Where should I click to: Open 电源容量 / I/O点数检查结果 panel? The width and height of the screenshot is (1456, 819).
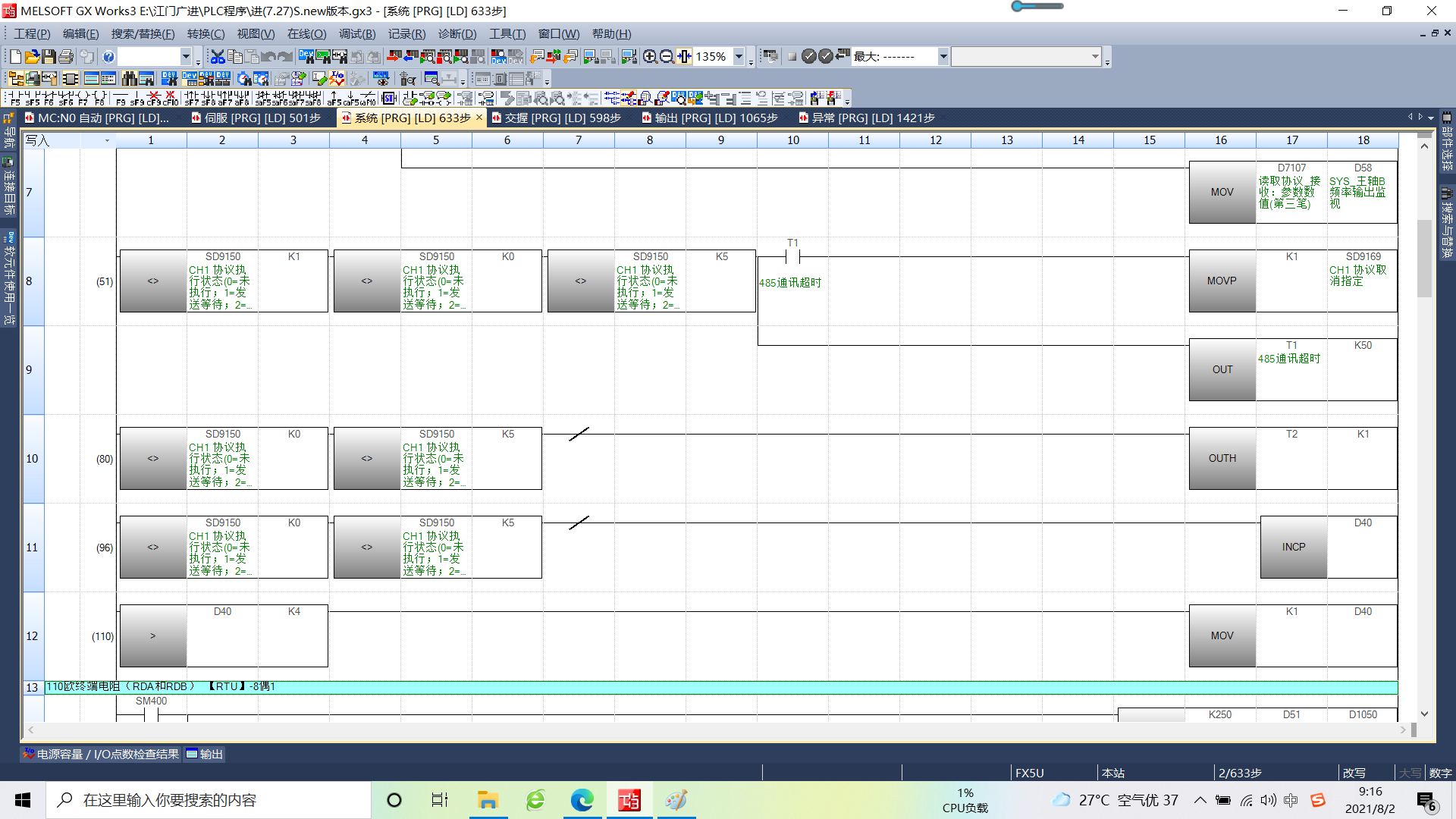click(x=101, y=754)
